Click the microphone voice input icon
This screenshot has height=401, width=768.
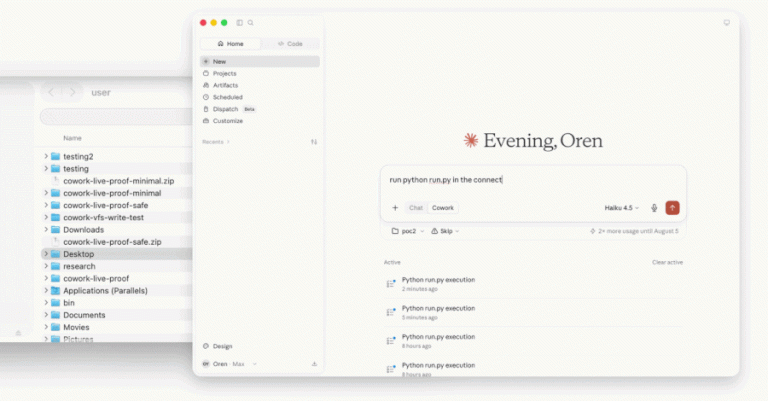tap(654, 208)
